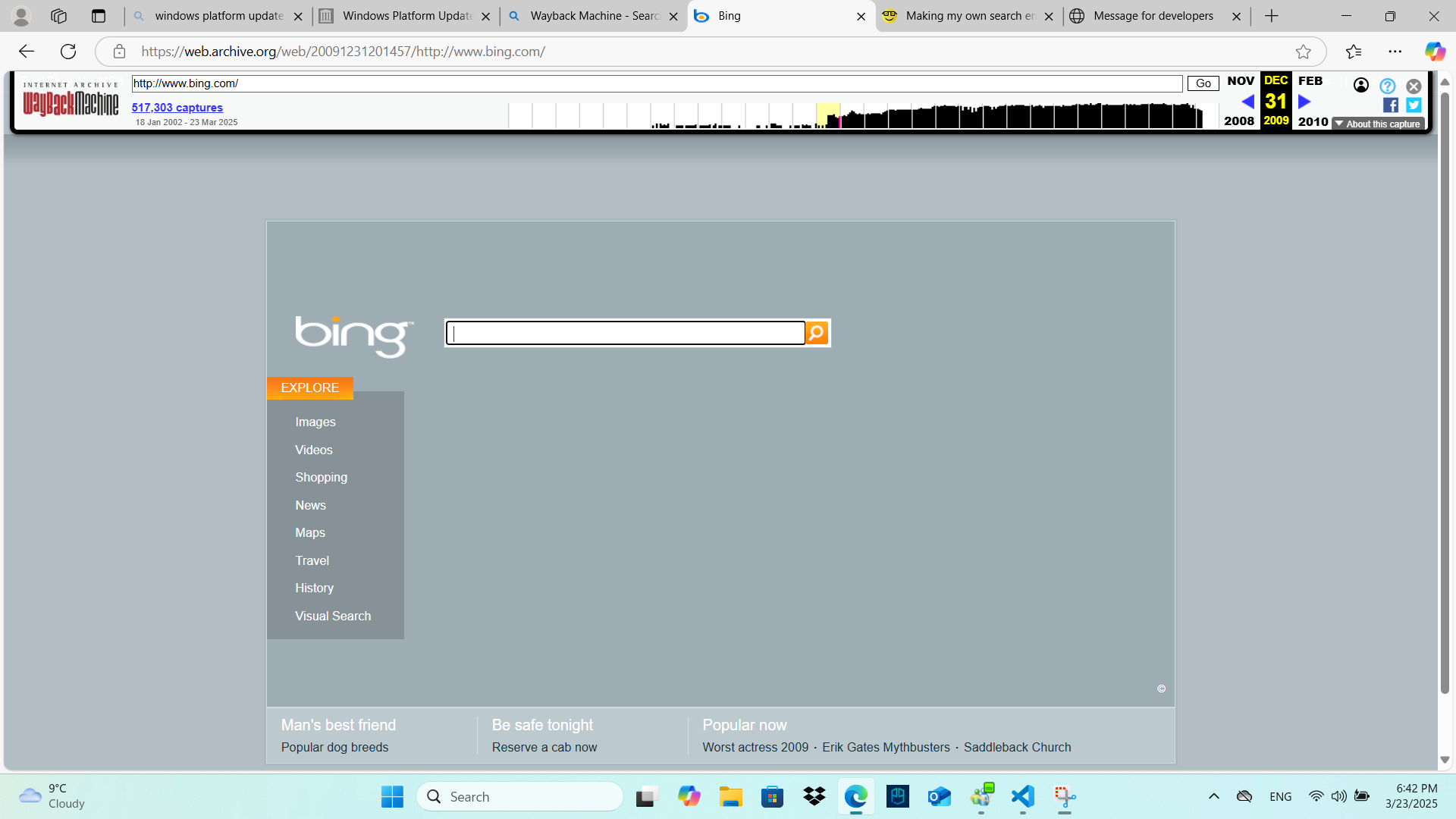Click the copyright symbol image credit

pos(1161,689)
